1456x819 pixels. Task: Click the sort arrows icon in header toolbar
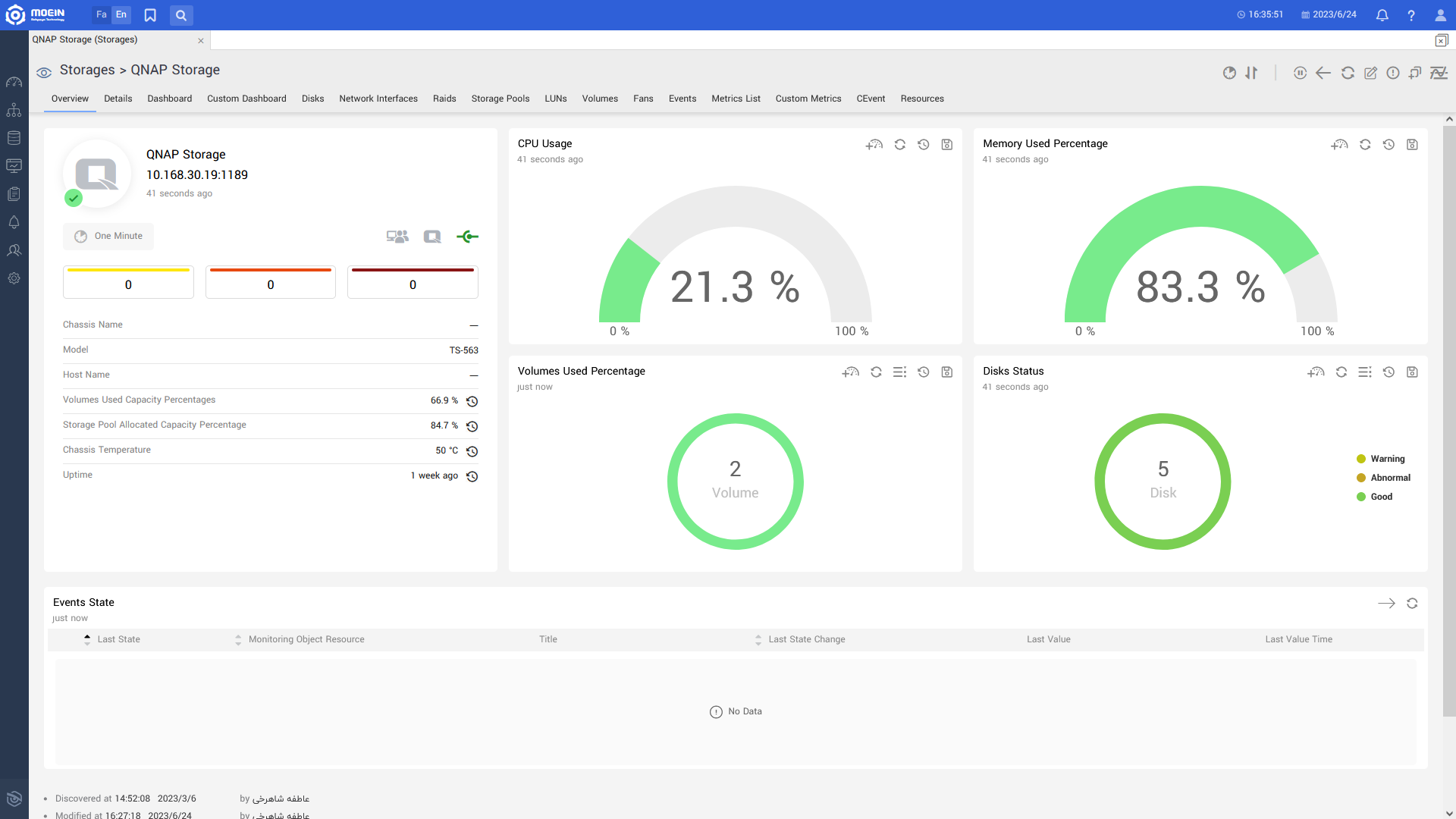click(x=1251, y=73)
